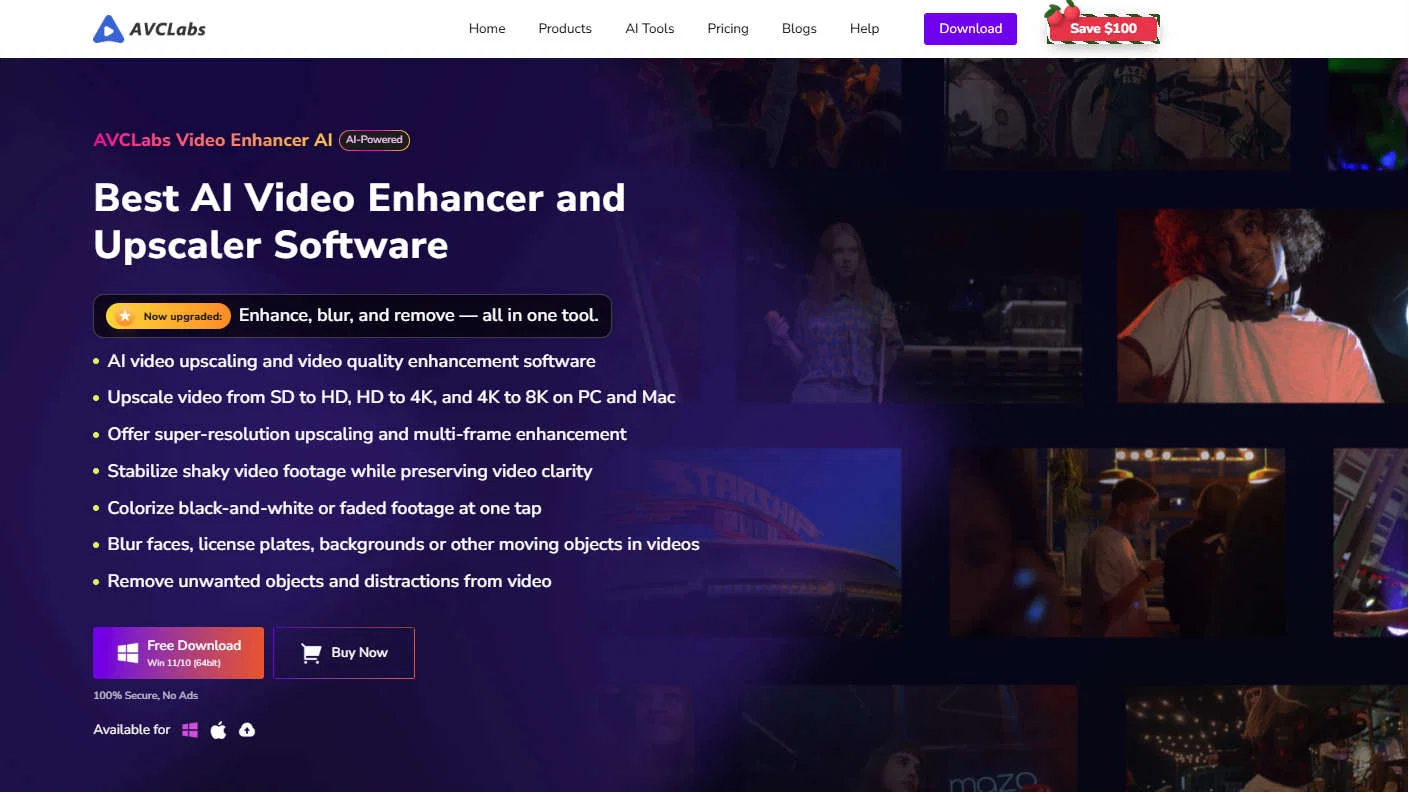The width and height of the screenshot is (1409, 794).
Task: Click the AI-Powered badge
Action: tap(374, 140)
